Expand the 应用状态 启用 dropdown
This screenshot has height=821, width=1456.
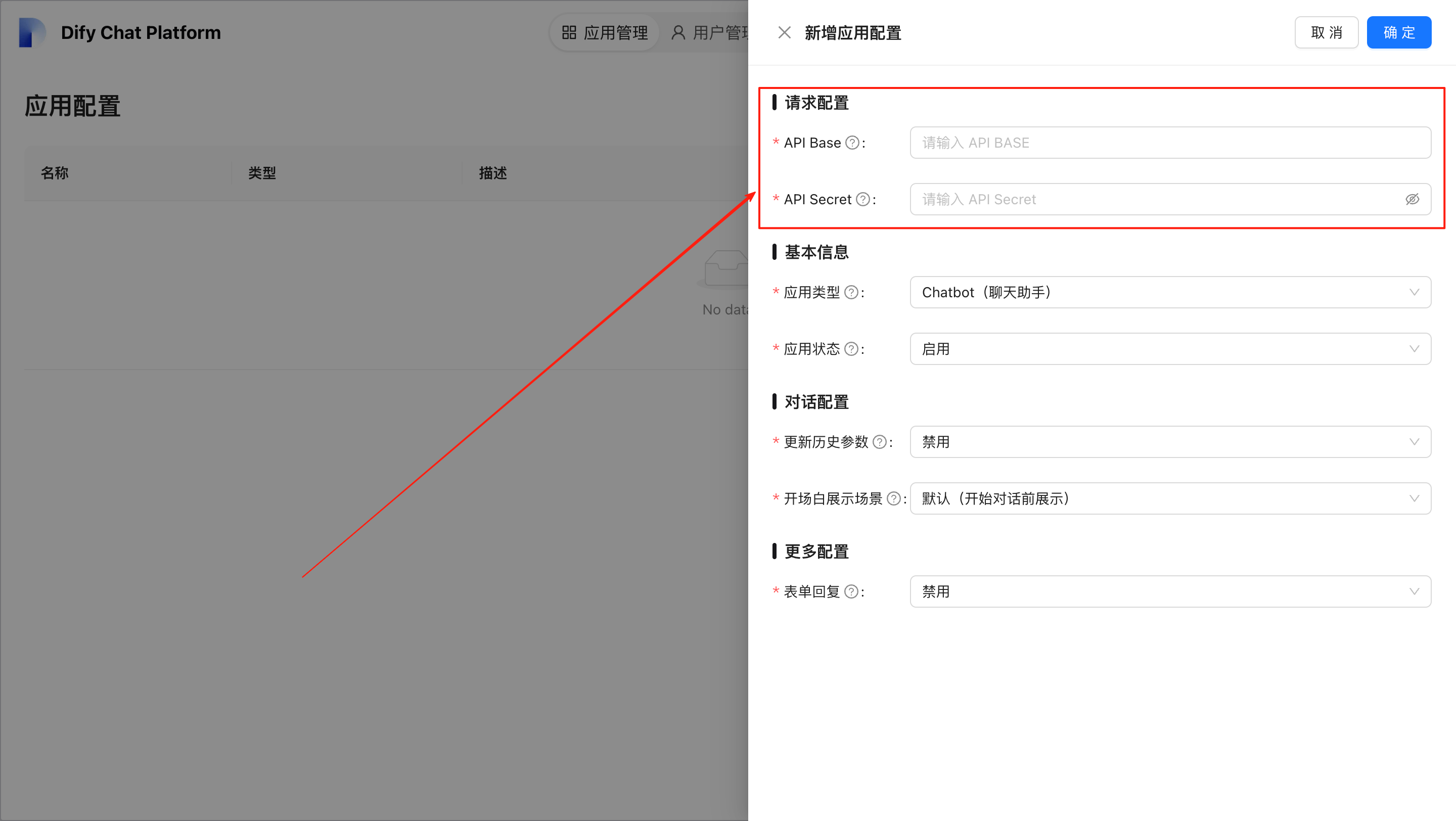tap(1170, 349)
